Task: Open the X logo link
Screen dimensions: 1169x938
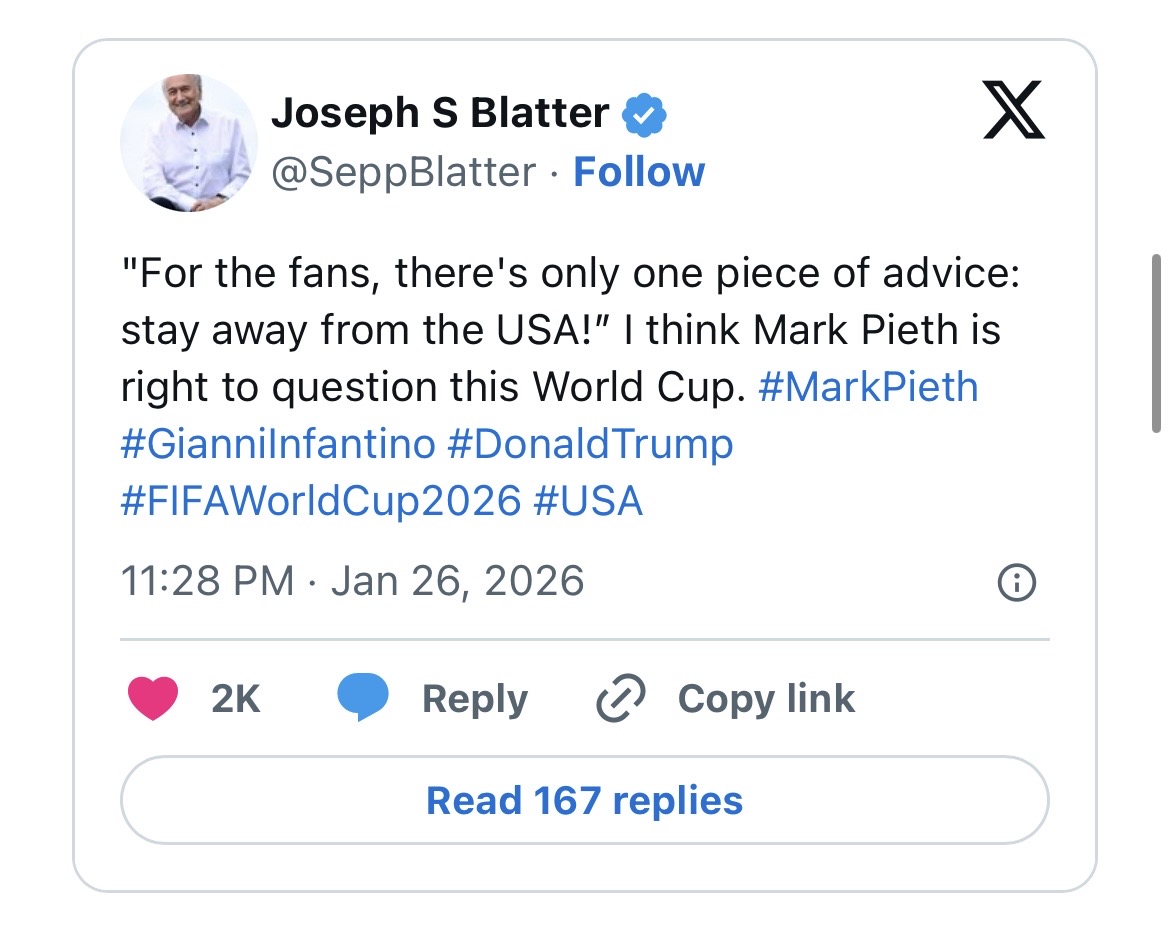Action: pyautogui.click(x=1014, y=110)
